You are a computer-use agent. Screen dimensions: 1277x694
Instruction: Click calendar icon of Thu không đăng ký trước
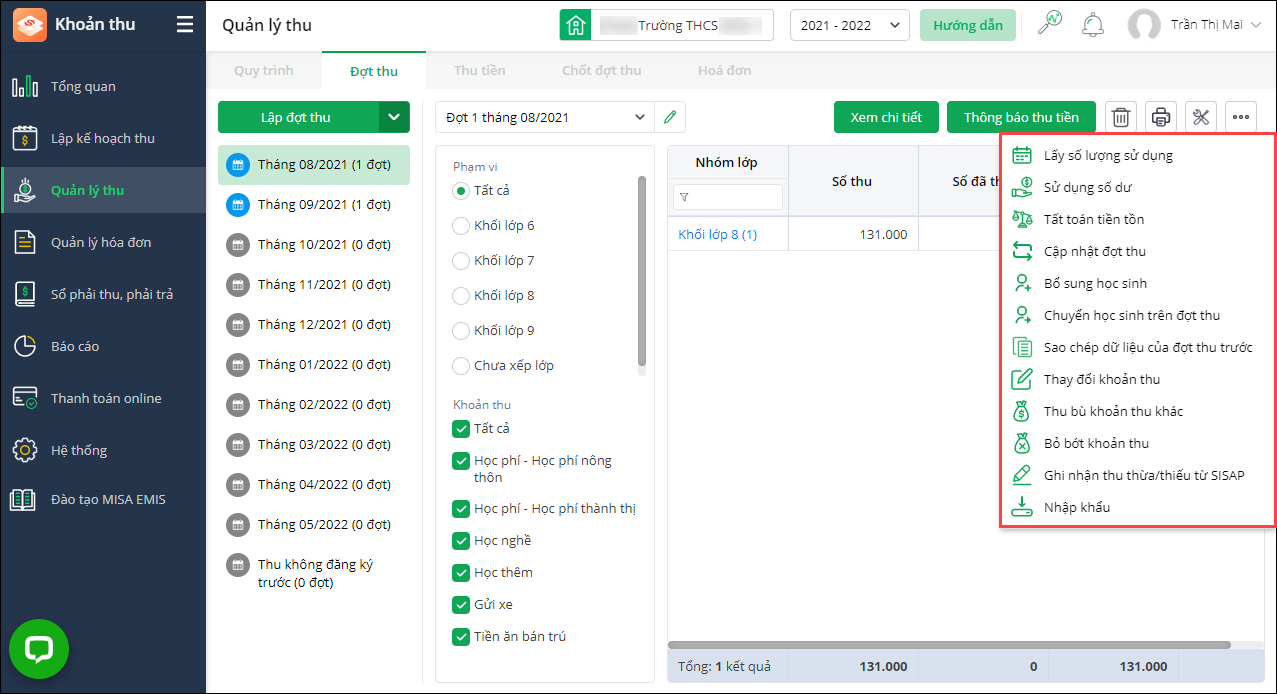click(237, 565)
